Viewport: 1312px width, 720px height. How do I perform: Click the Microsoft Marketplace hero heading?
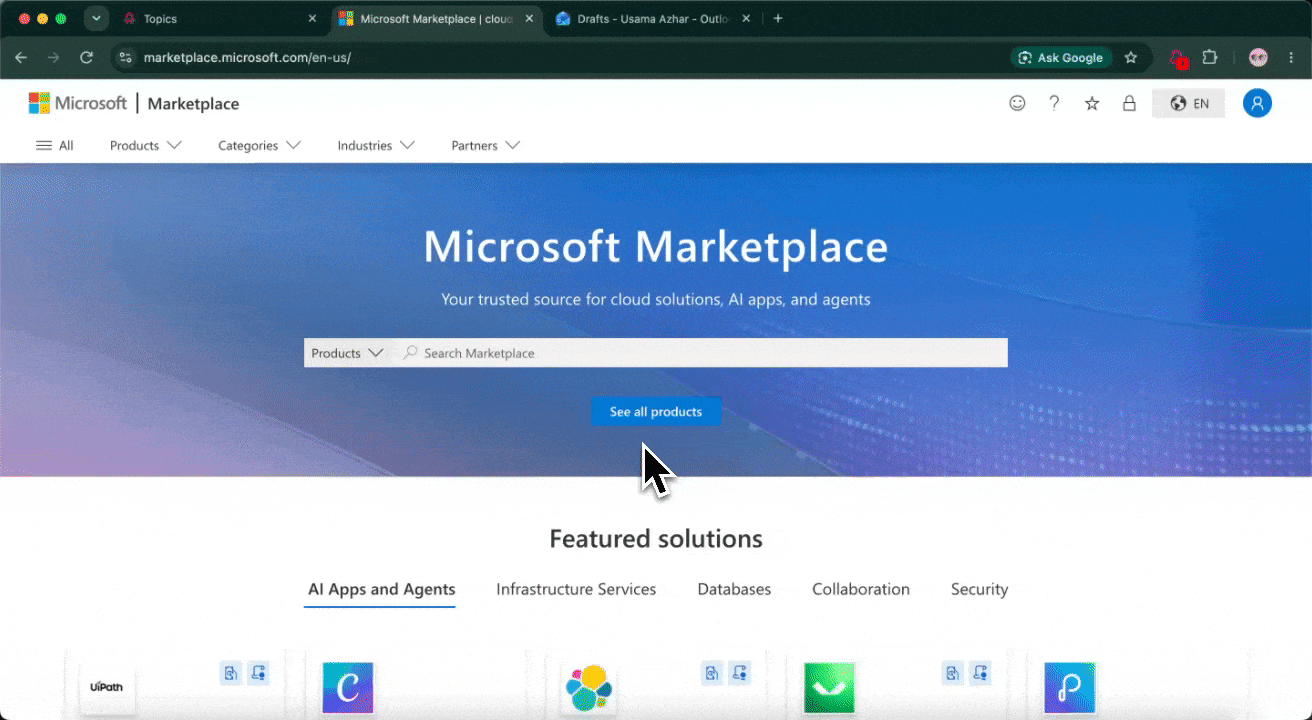pyautogui.click(x=656, y=247)
